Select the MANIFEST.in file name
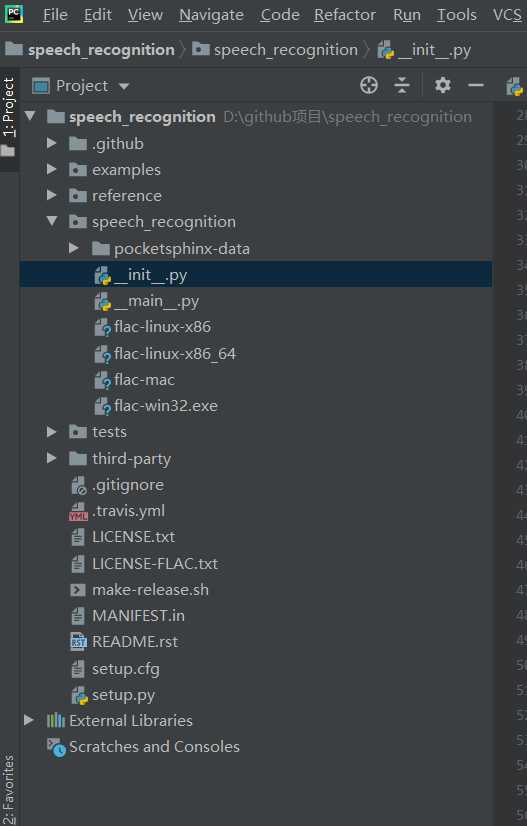Screen dimensions: 527x826 138,616
